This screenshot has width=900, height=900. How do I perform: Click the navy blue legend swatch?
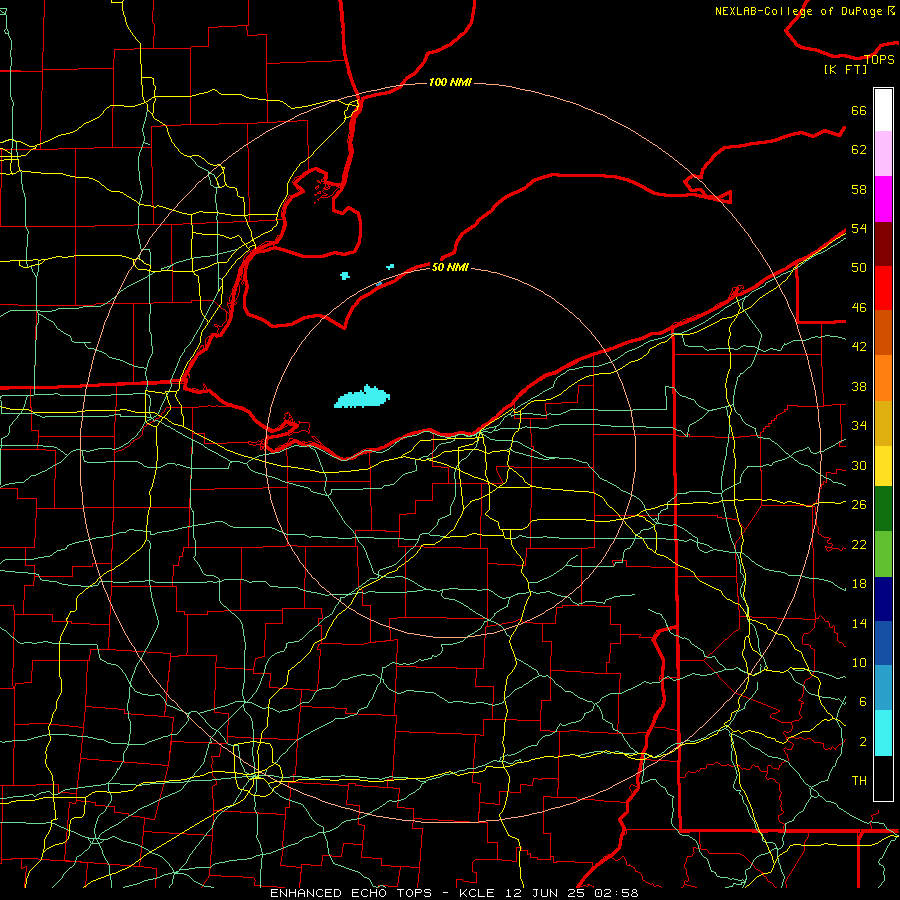883,599
